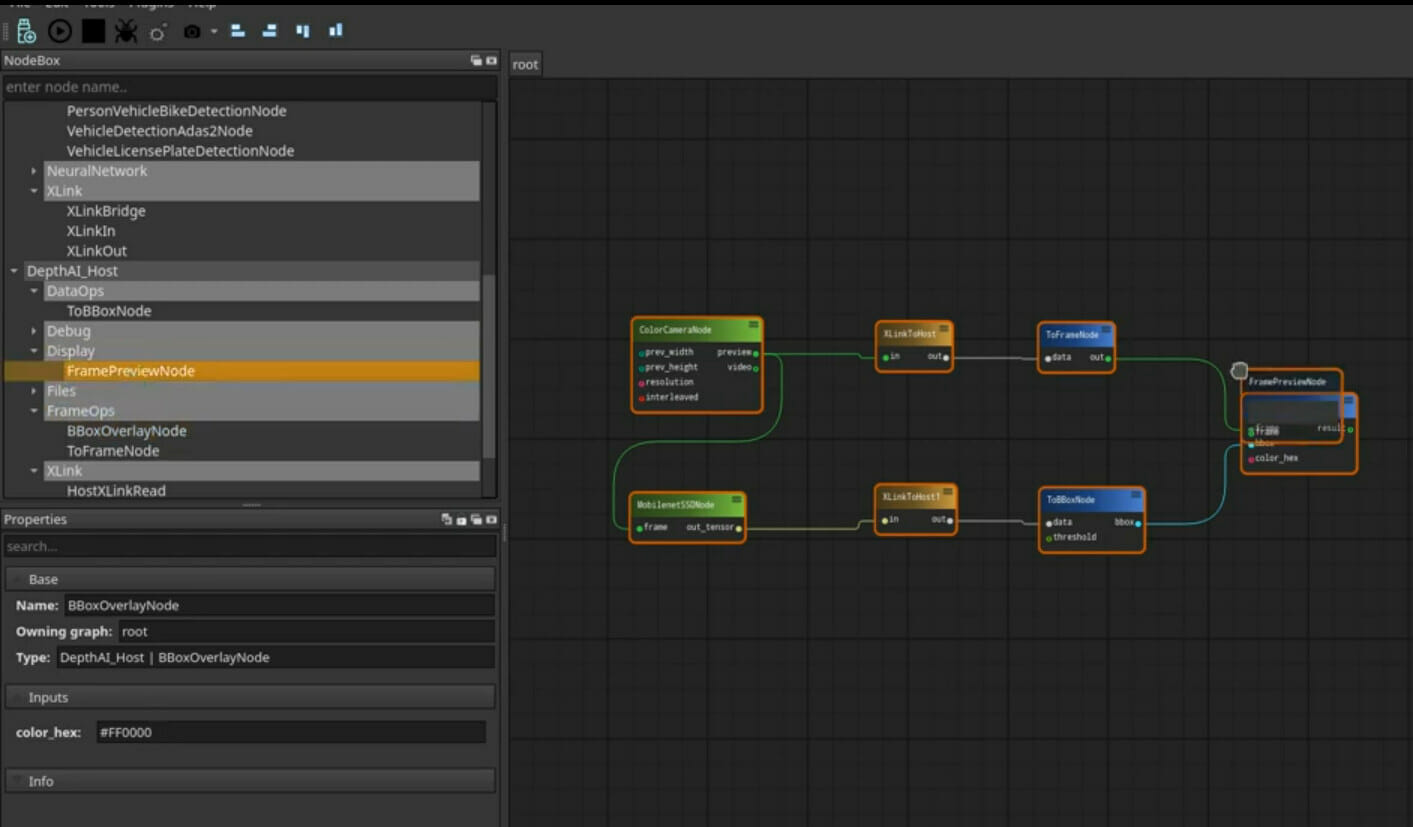Expand the Info section in Properties
Screen dimensions: 1413x827
click(250, 781)
